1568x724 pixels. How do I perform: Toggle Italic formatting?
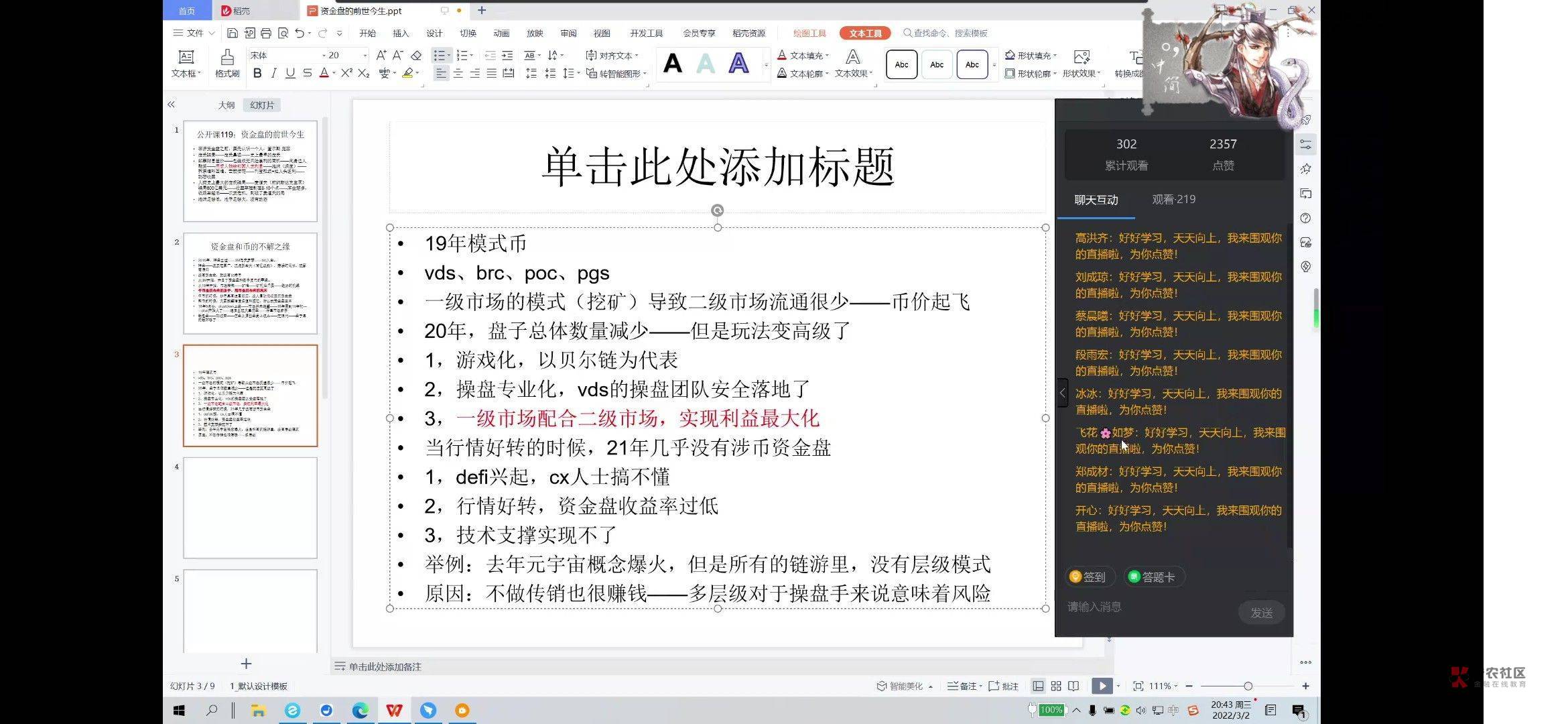(273, 74)
